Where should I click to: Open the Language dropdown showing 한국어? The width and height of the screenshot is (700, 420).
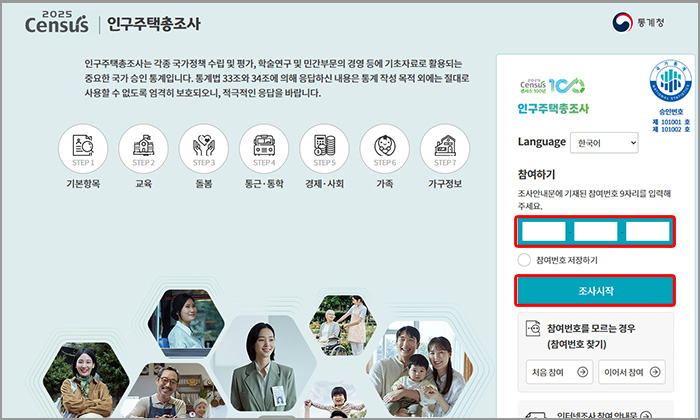pyautogui.click(x=604, y=143)
